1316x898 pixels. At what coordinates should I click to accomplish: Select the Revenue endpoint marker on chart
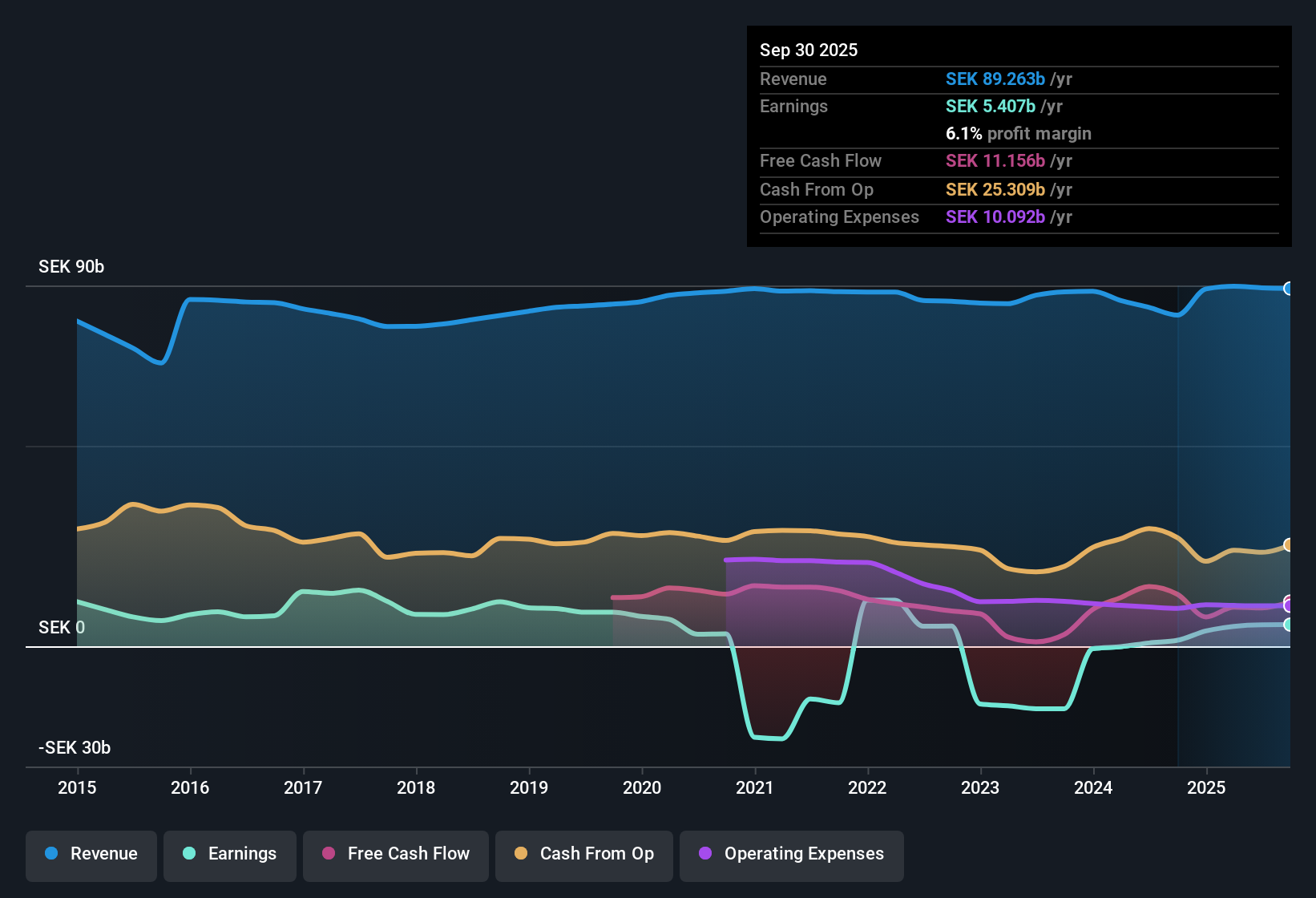pyautogui.click(x=1289, y=289)
